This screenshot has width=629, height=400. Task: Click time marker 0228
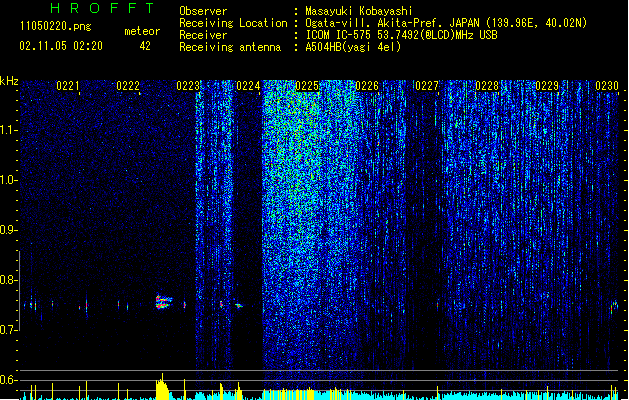(487, 86)
